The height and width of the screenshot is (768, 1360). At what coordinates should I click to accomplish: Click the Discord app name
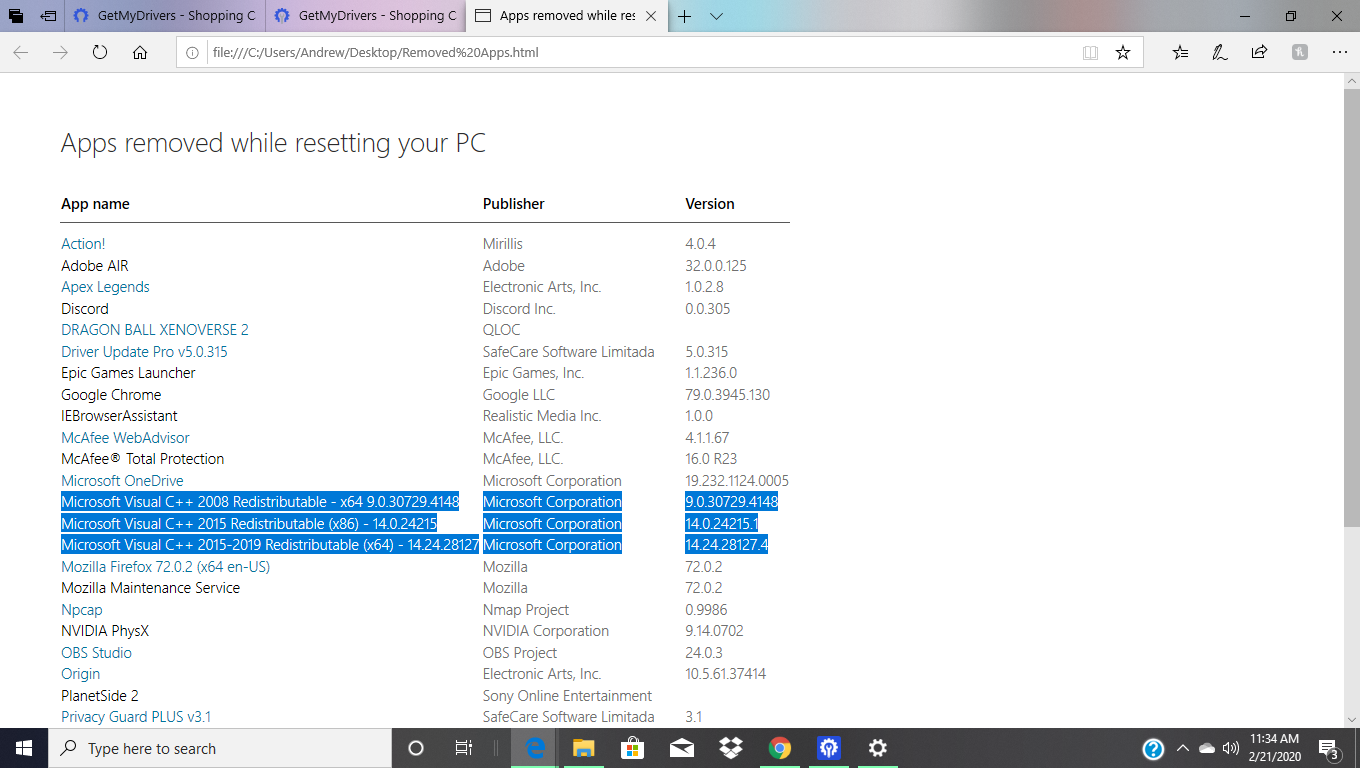[x=85, y=309]
